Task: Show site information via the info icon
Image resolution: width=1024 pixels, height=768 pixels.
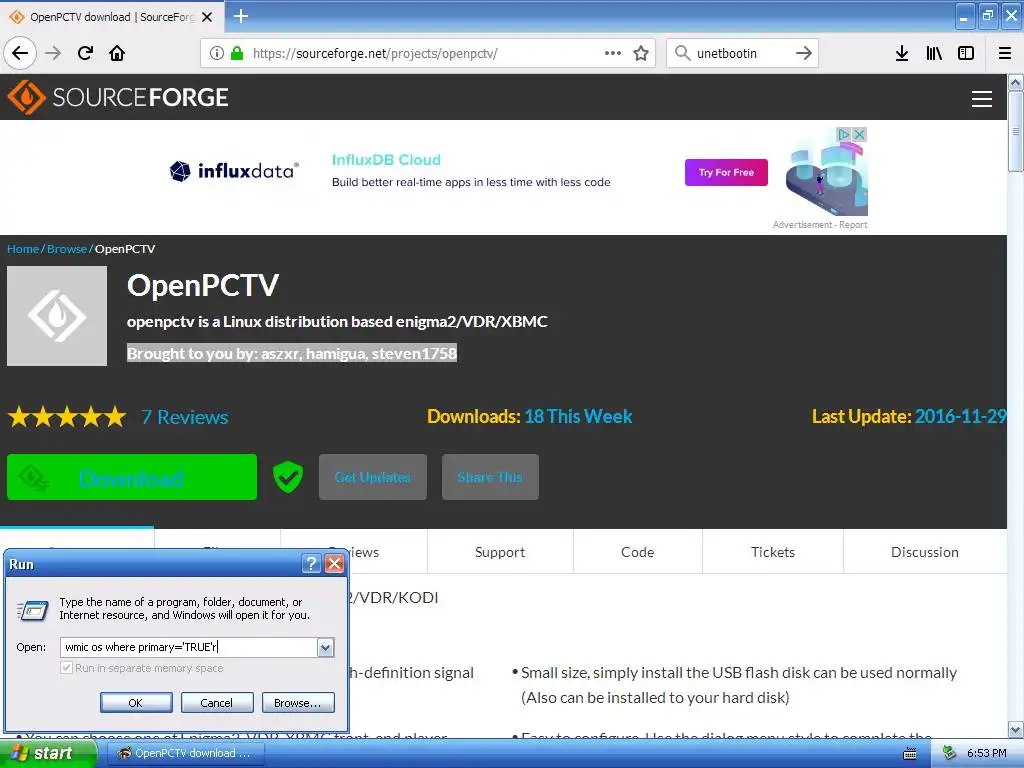Action: pos(217,53)
